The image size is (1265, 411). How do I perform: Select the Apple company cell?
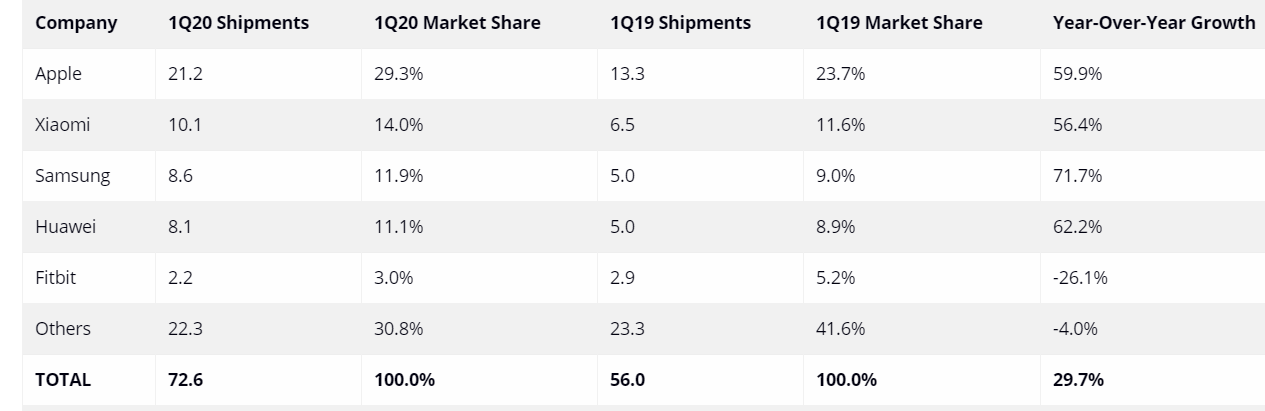click(x=58, y=74)
